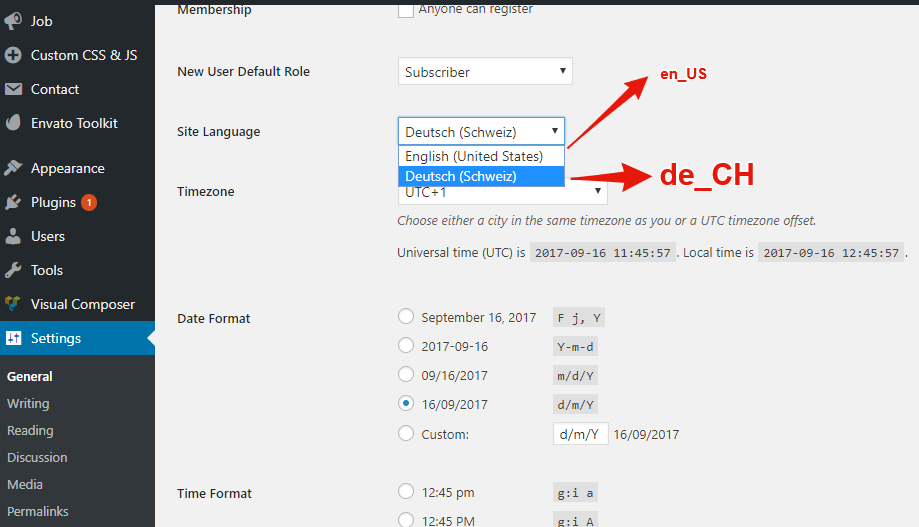Screen dimensions: 919x527
Task: Click the Plugins plug icon
Action: (13, 202)
